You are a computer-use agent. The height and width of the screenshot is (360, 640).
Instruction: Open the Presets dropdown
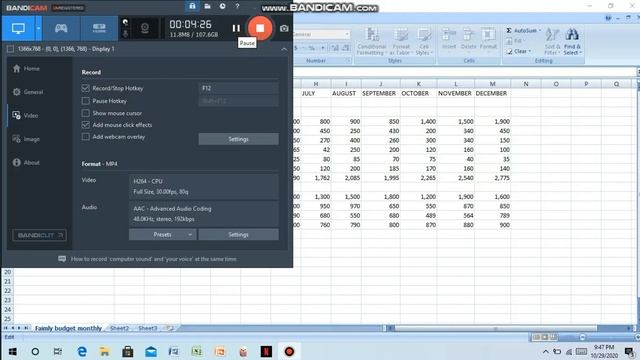pyautogui.click(x=162, y=235)
